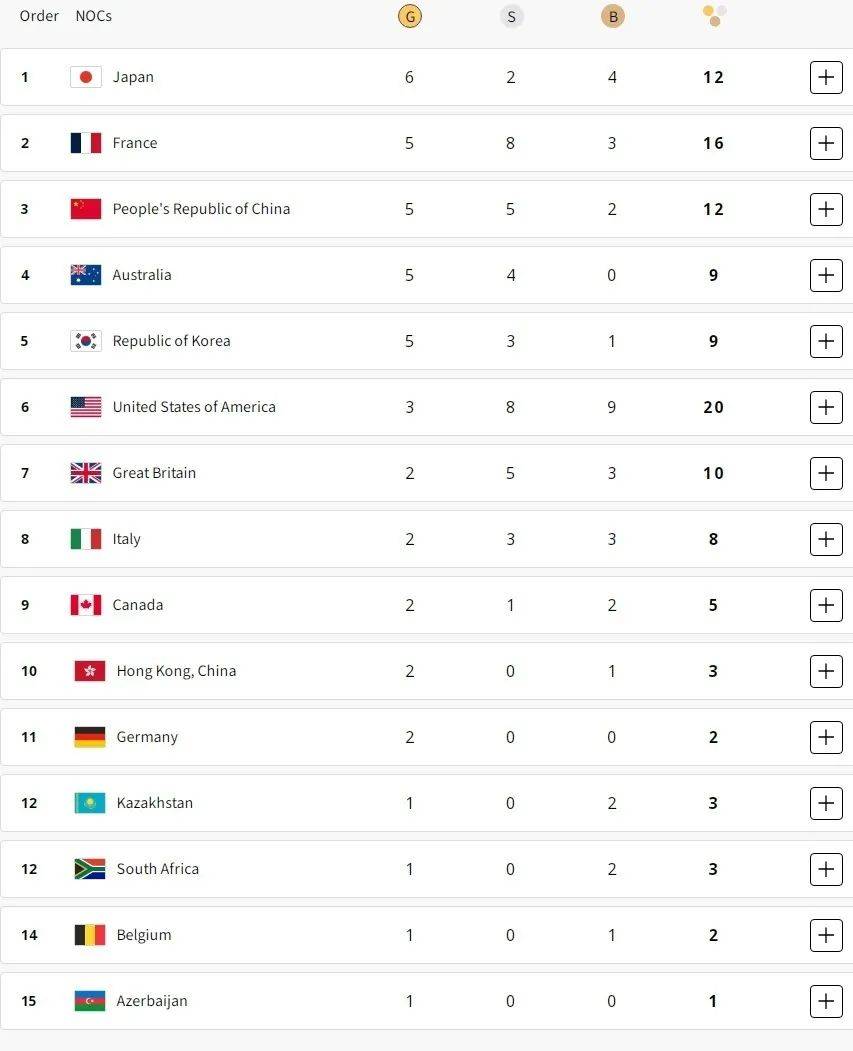Show details for People's Republic of China
853x1051 pixels.
(x=826, y=209)
